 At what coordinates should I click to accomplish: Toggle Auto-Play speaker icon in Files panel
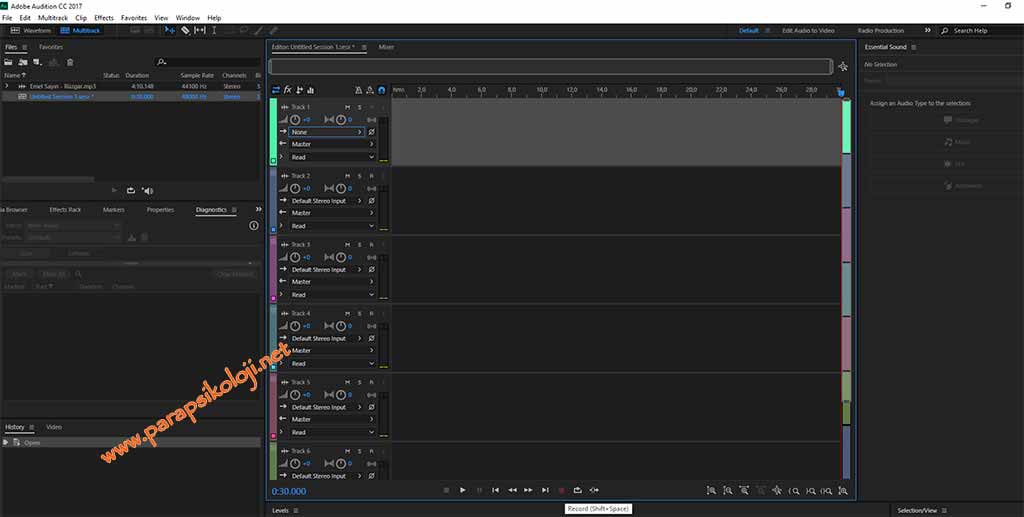(x=147, y=191)
